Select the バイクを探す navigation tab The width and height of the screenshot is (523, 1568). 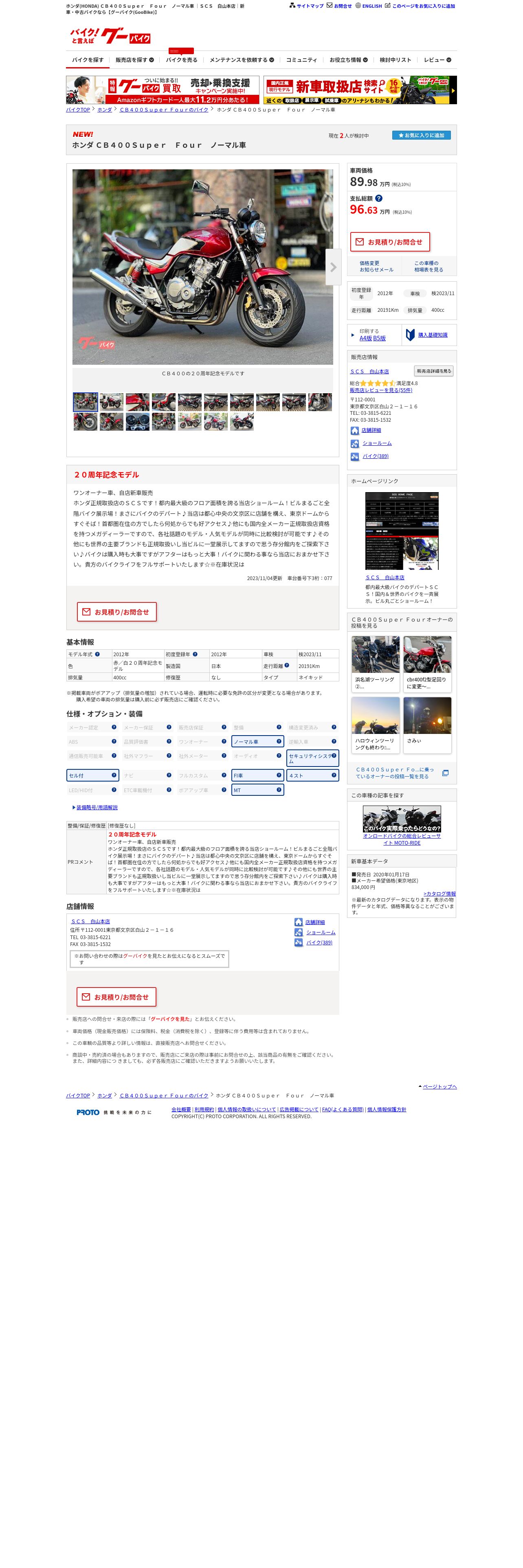pos(88,60)
